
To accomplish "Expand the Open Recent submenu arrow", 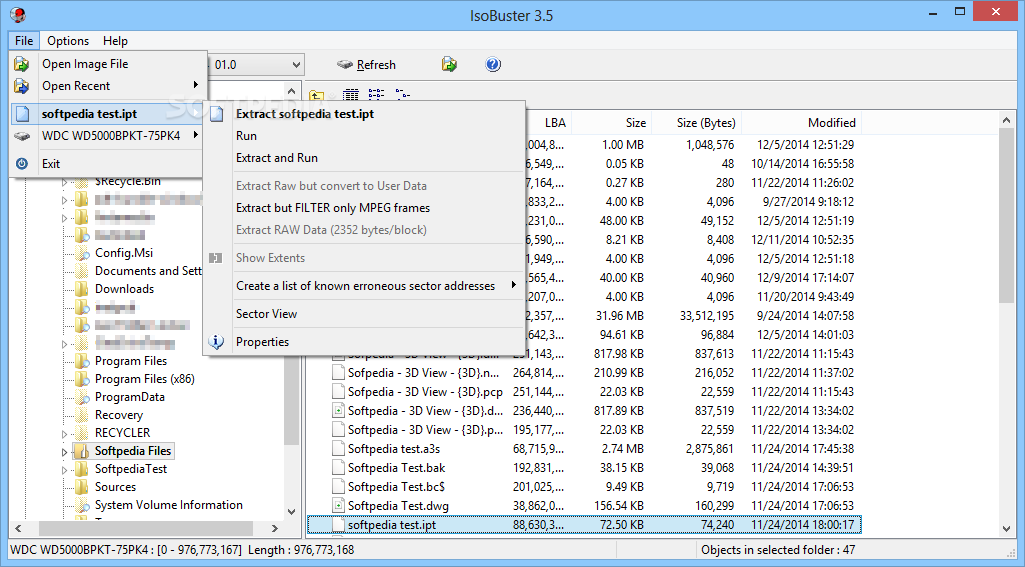I will tap(195, 85).
